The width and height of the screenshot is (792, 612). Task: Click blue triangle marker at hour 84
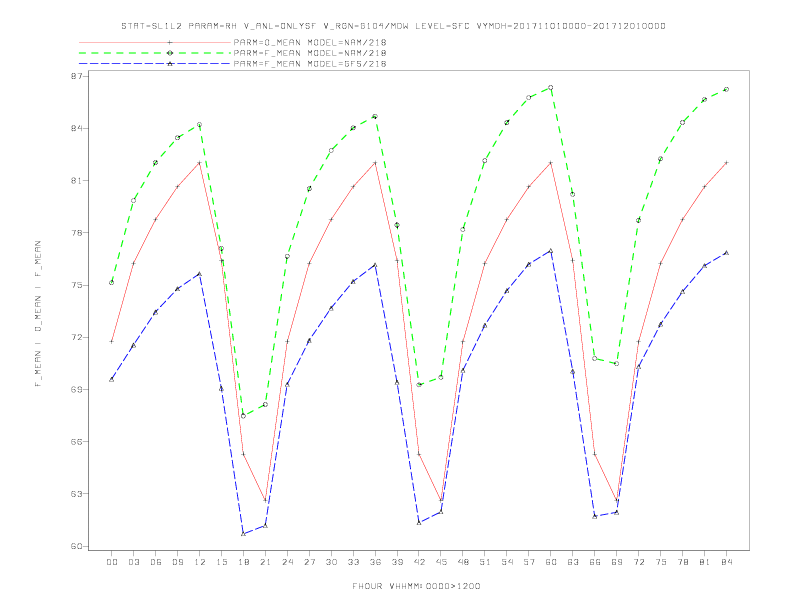[726, 252]
